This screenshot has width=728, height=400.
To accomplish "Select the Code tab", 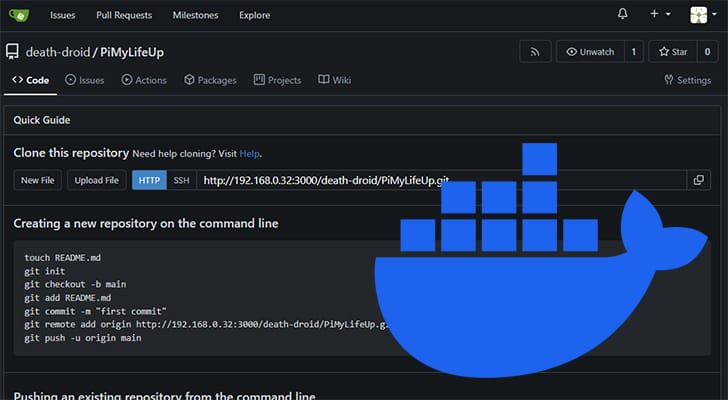I will coord(31,80).
